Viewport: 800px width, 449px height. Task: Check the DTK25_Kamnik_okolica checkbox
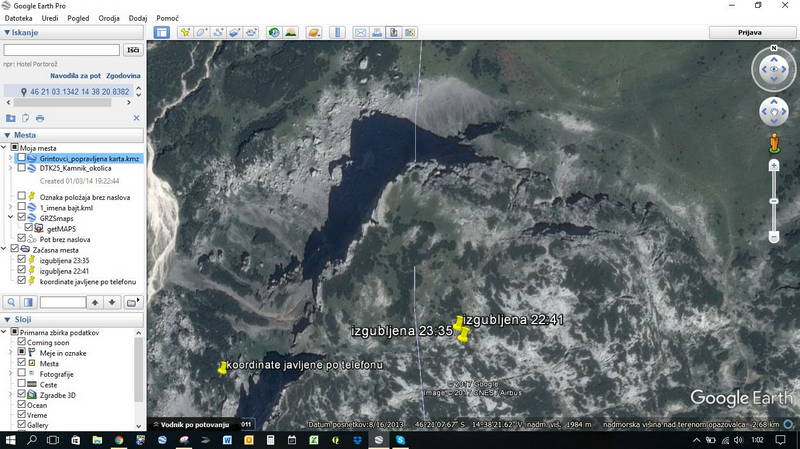[21, 167]
